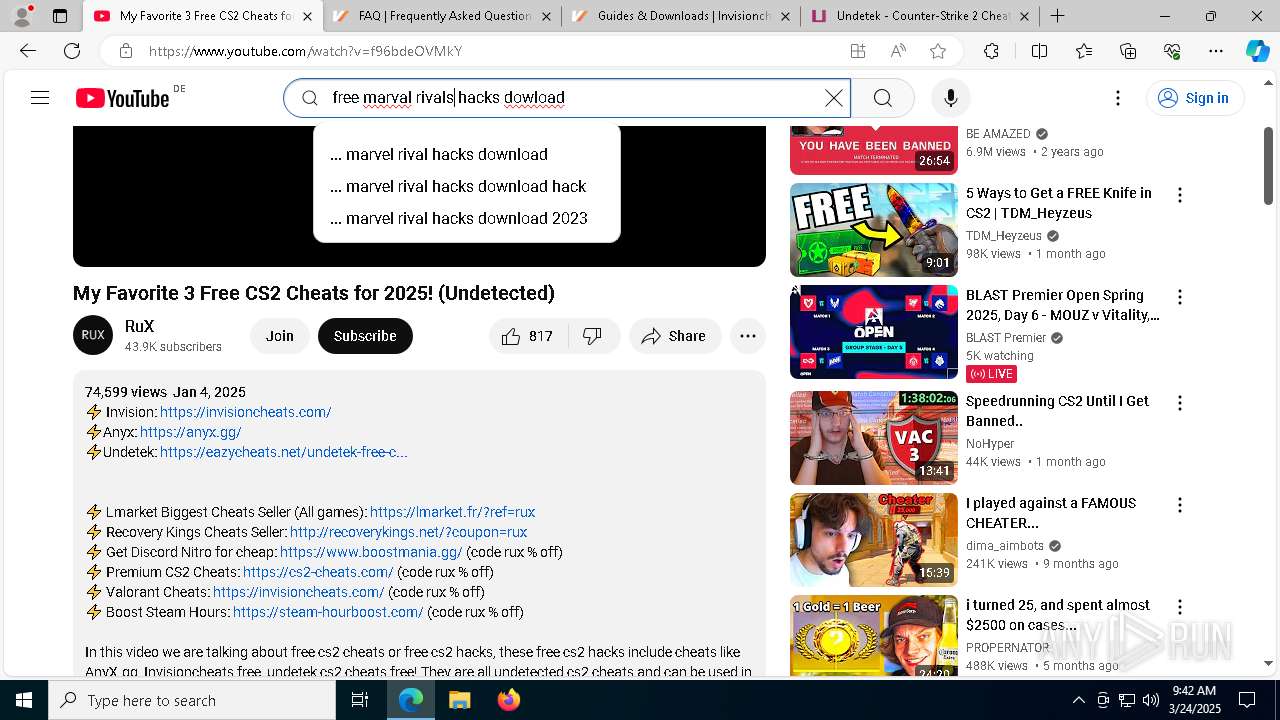Subscribe to RuX channel
Screen dimensions: 1280x720
[365, 336]
